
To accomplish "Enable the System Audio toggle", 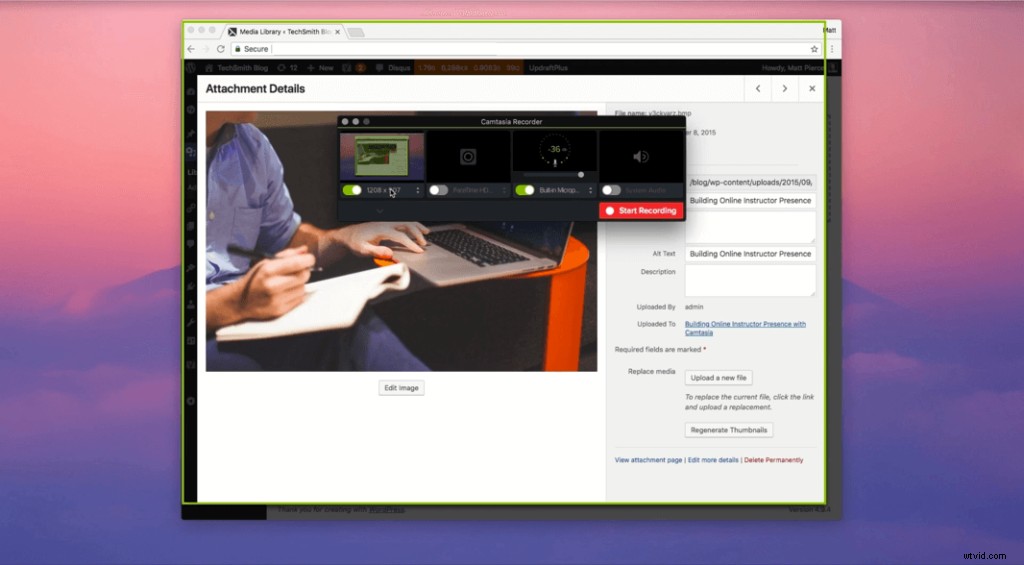I will pyautogui.click(x=610, y=190).
